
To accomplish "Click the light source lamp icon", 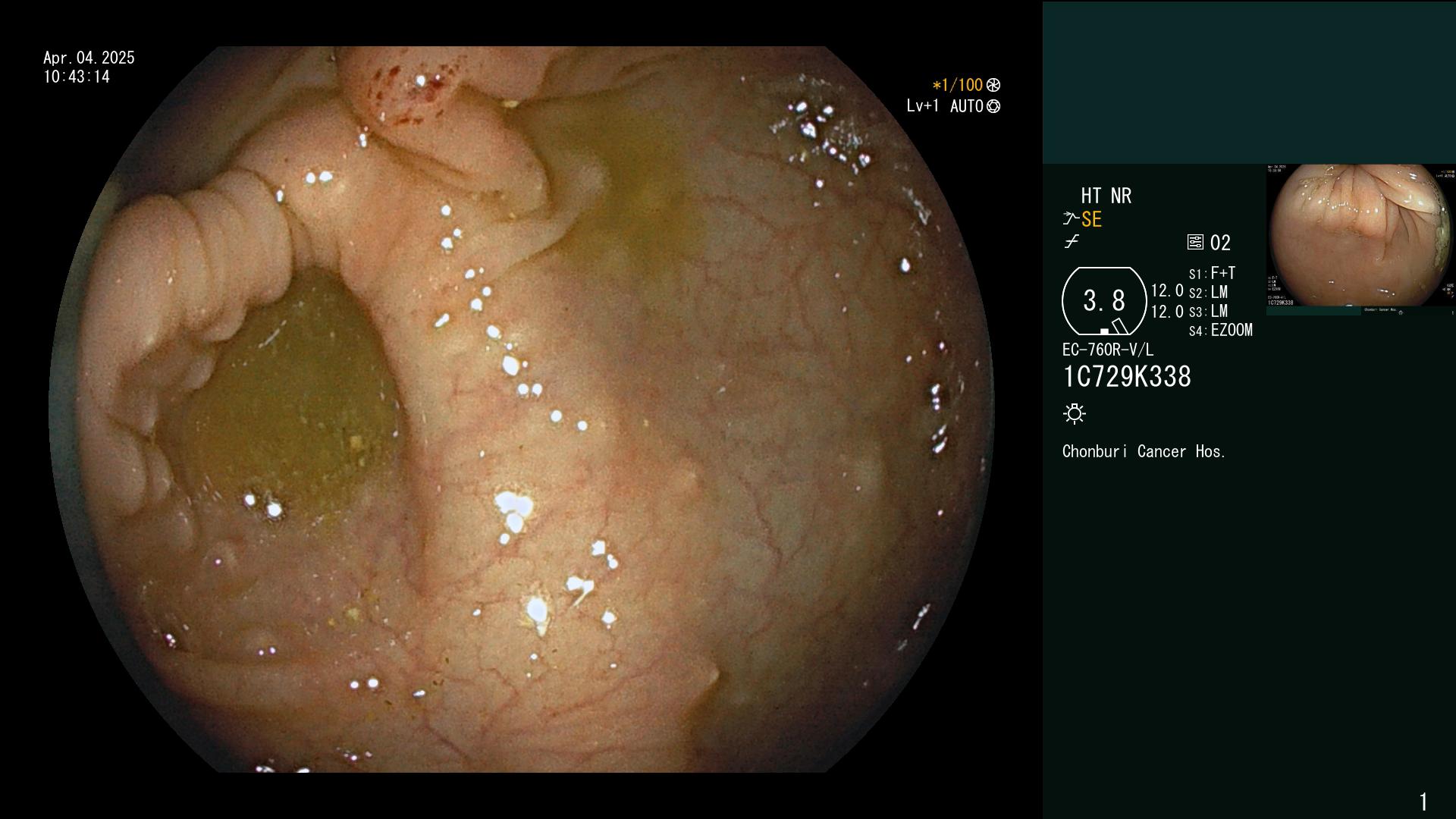I will (x=1075, y=413).
